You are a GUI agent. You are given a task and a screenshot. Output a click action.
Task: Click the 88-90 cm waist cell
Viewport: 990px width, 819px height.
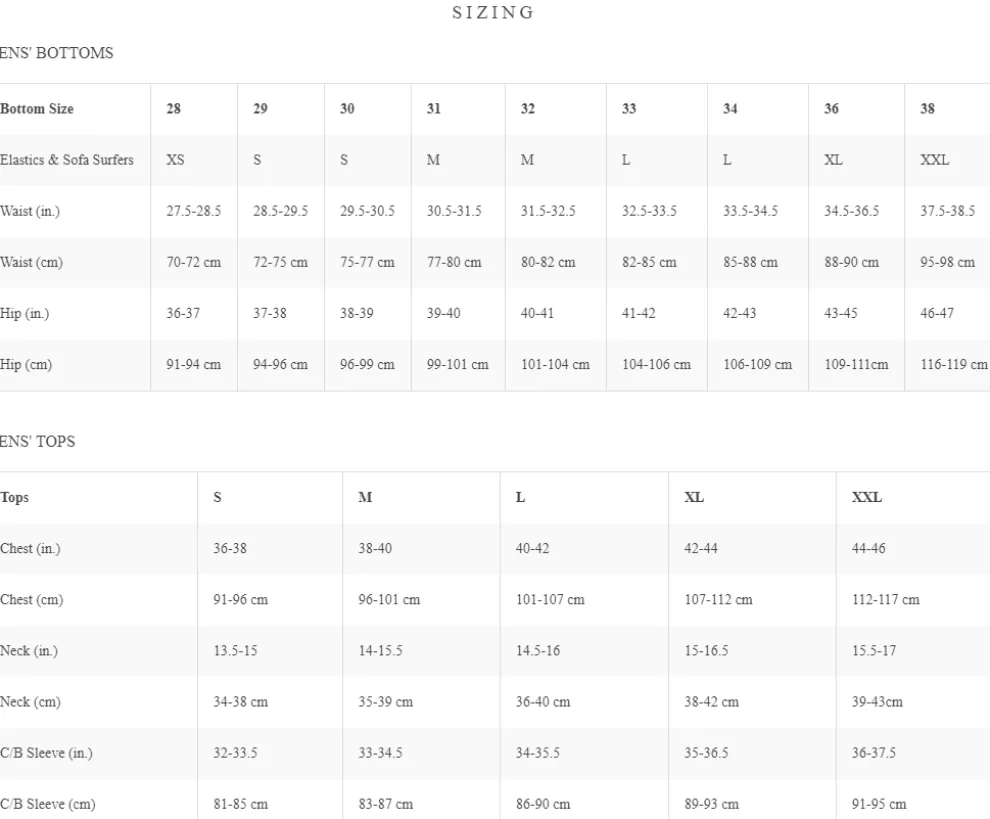[851, 263]
